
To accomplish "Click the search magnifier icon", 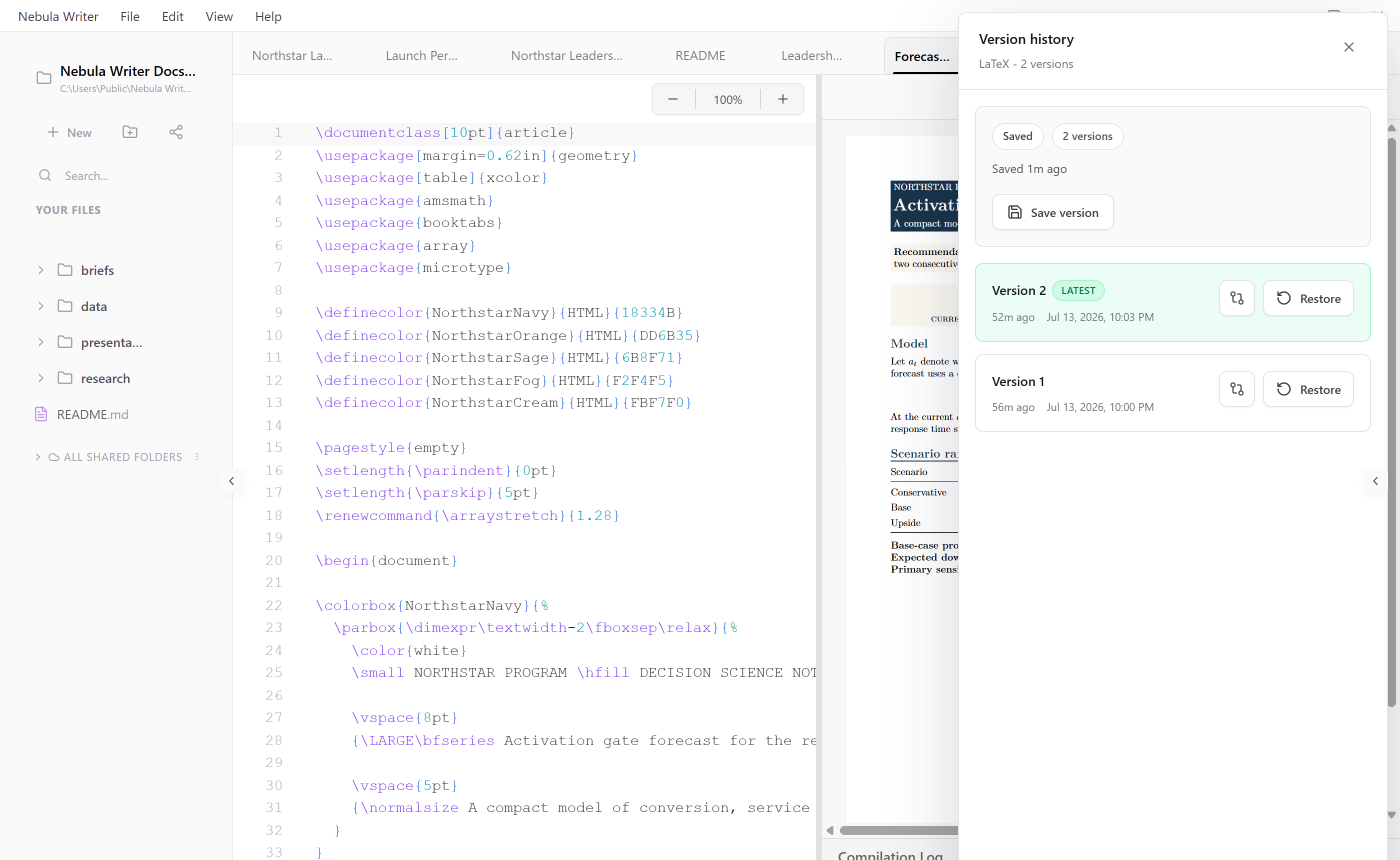I will pyautogui.click(x=45, y=175).
